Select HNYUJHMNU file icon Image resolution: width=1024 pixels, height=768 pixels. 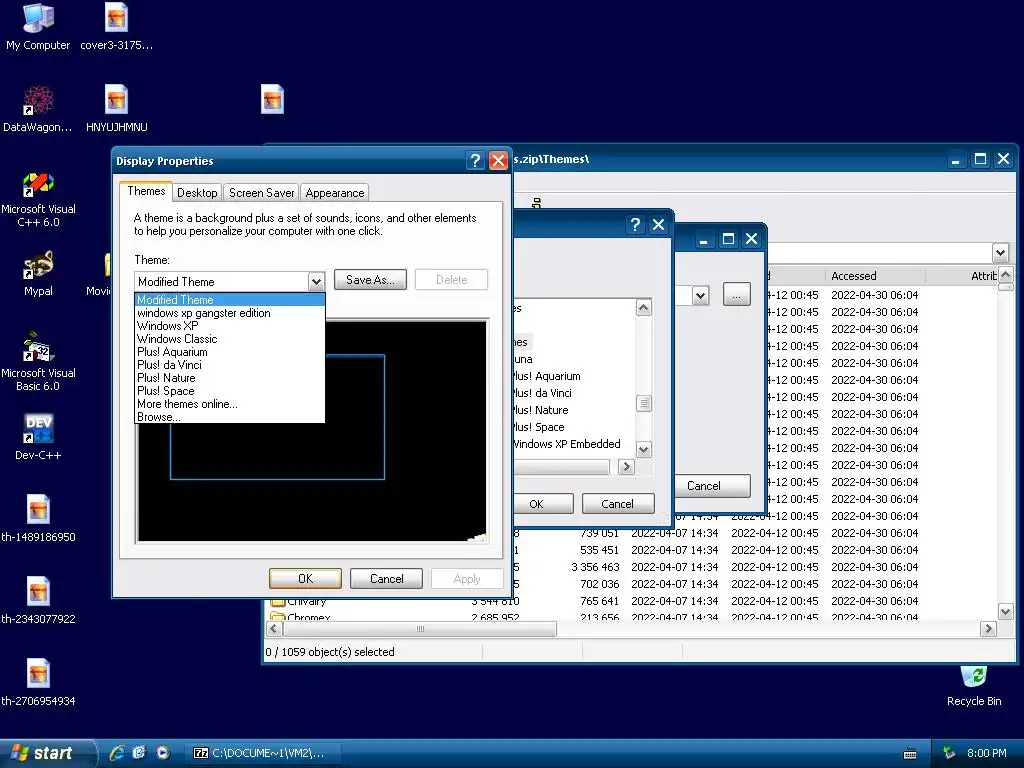tap(116, 108)
